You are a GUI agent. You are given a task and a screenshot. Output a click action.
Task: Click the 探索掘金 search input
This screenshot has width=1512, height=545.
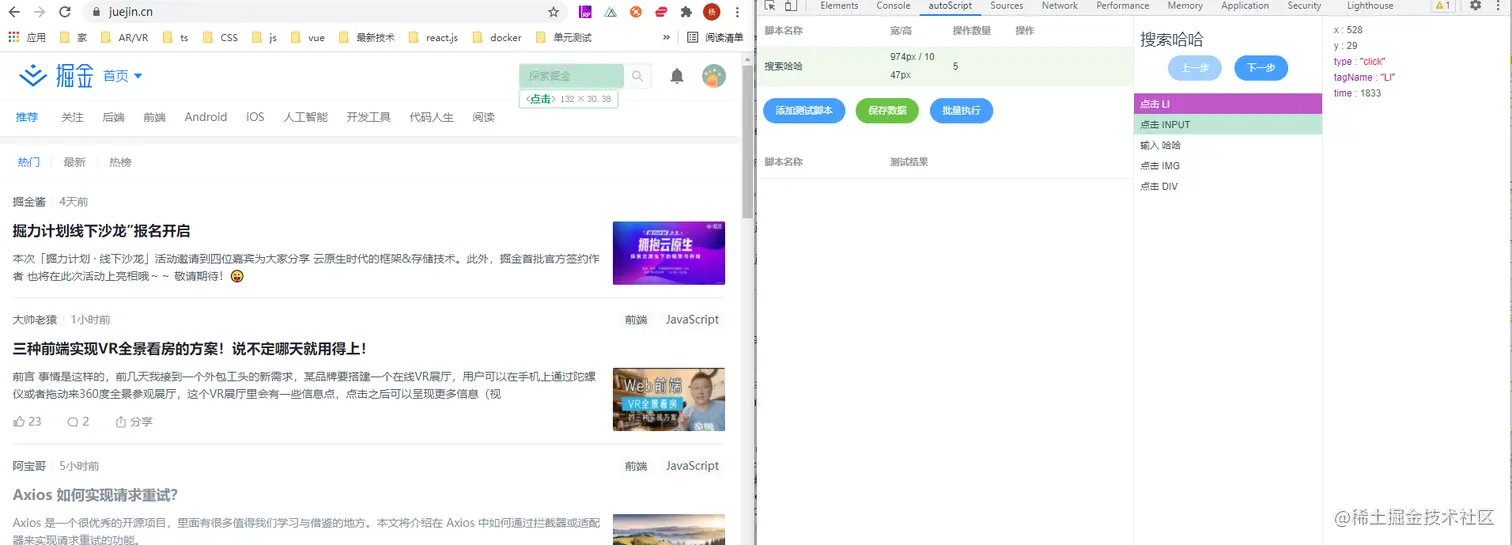[571, 76]
